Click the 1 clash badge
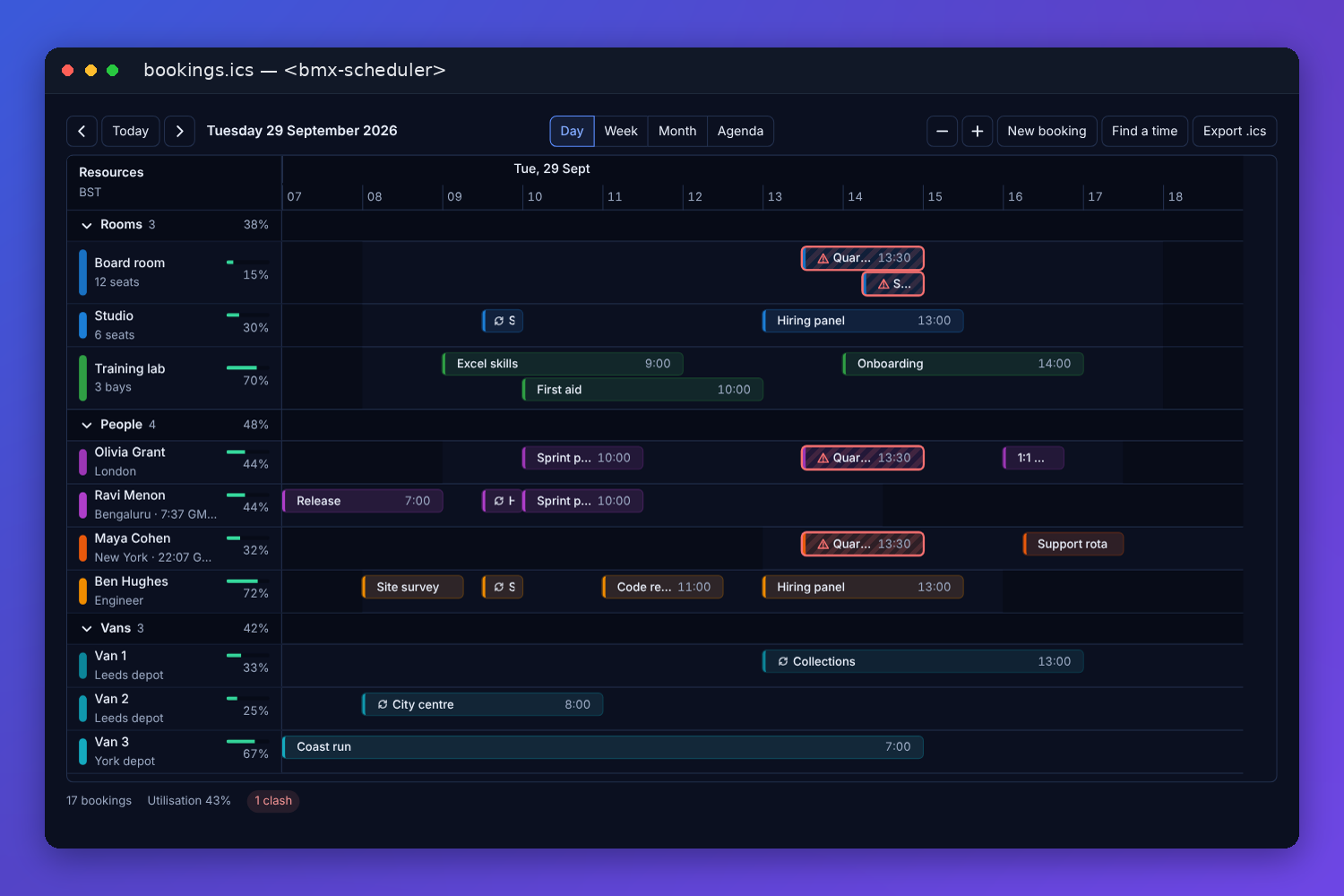The height and width of the screenshot is (896, 1344). click(273, 801)
